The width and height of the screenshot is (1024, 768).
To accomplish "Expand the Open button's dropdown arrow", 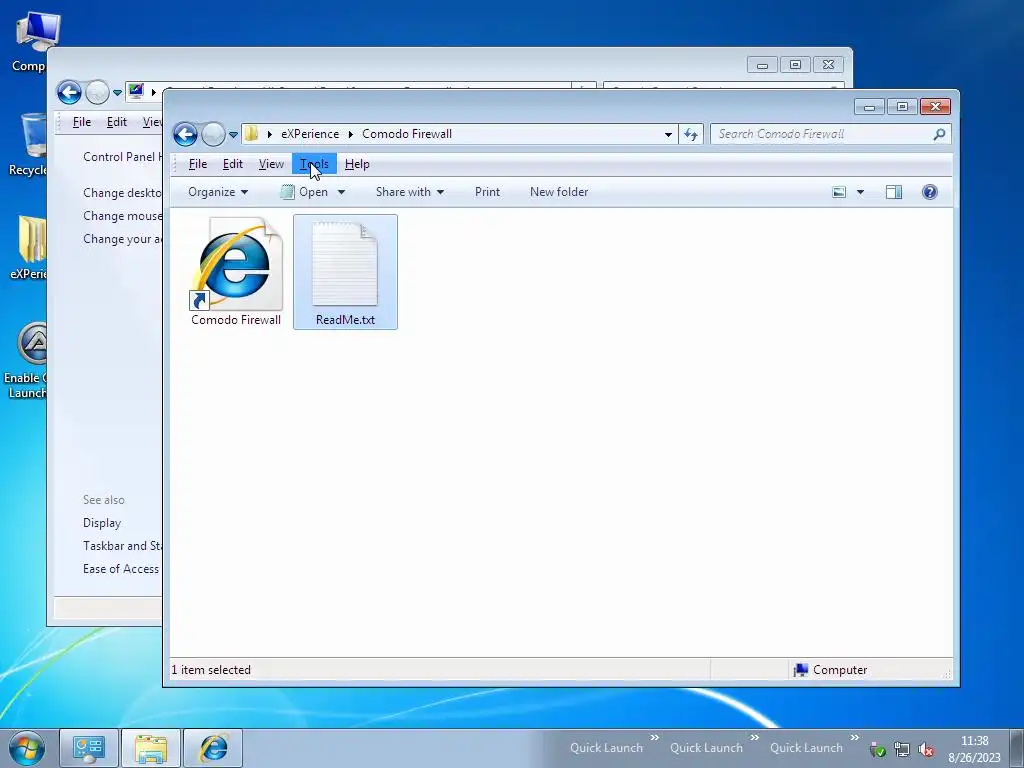I will pos(341,192).
